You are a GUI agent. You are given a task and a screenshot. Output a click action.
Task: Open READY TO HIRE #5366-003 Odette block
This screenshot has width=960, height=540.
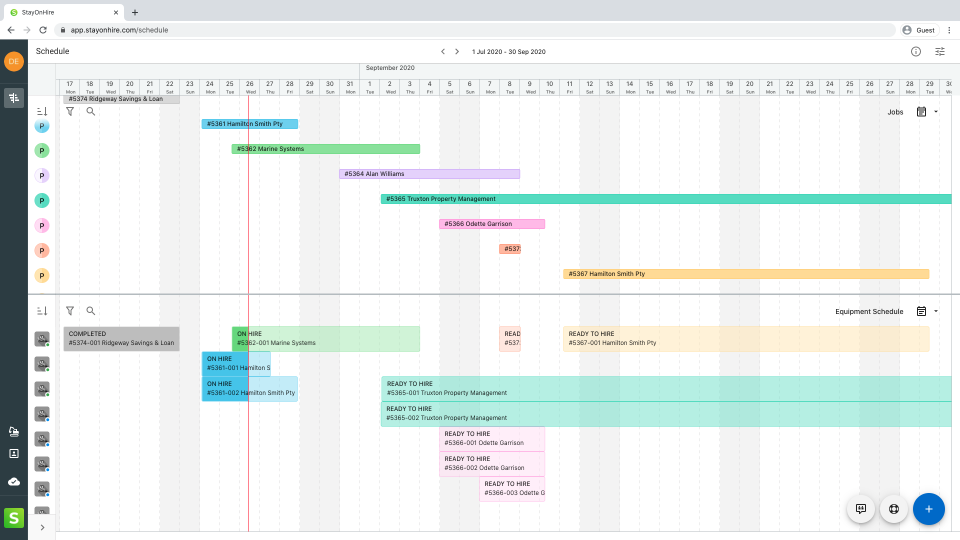[x=512, y=489]
